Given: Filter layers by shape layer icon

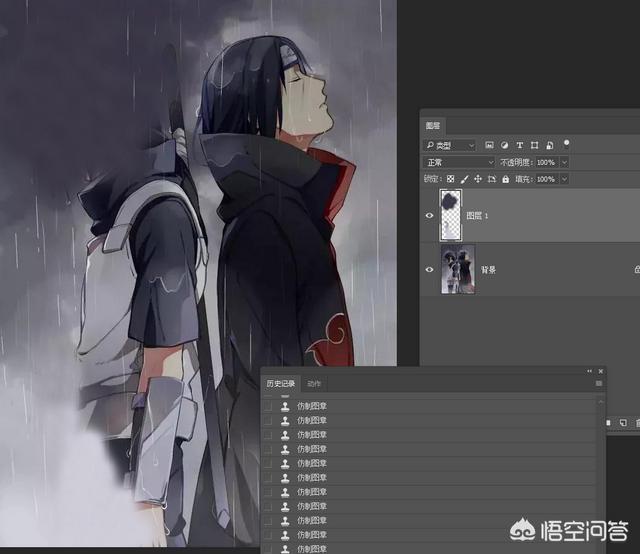Looking at the screenshot, I should tap(534, 145).
